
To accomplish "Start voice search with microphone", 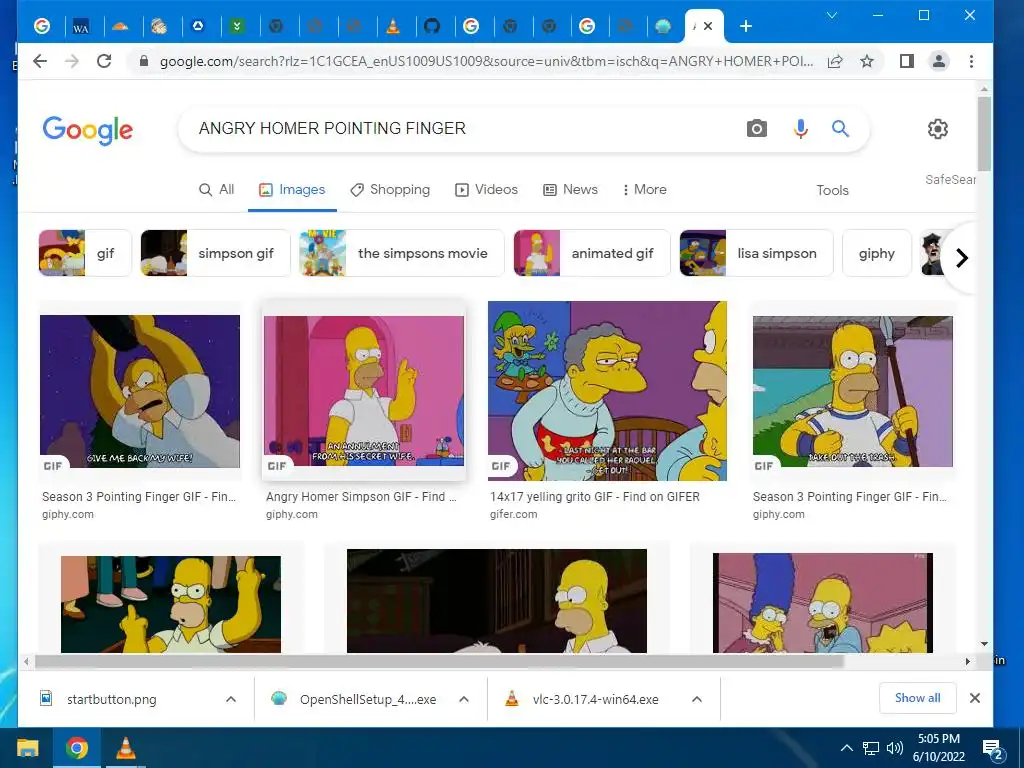I will [801, 129].
